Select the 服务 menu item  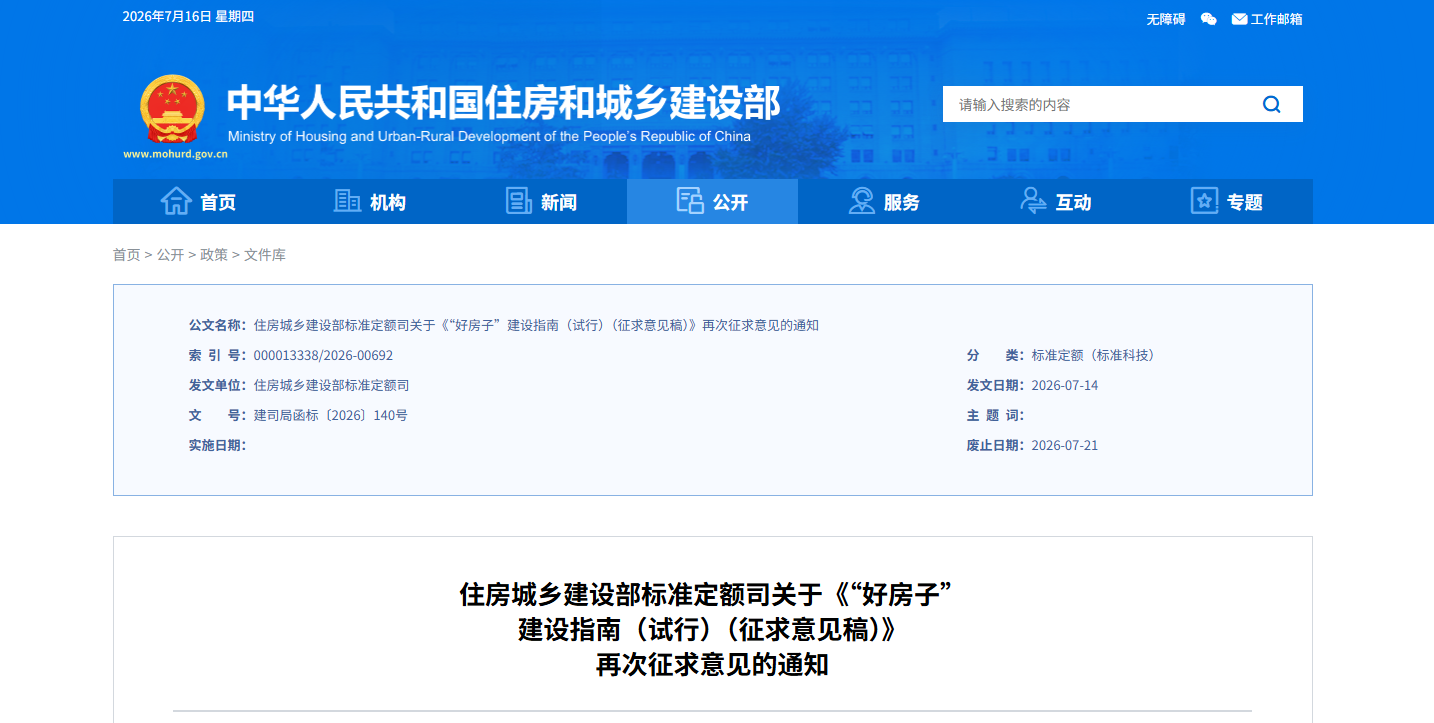pyautogui.click(x=884, y=201)
